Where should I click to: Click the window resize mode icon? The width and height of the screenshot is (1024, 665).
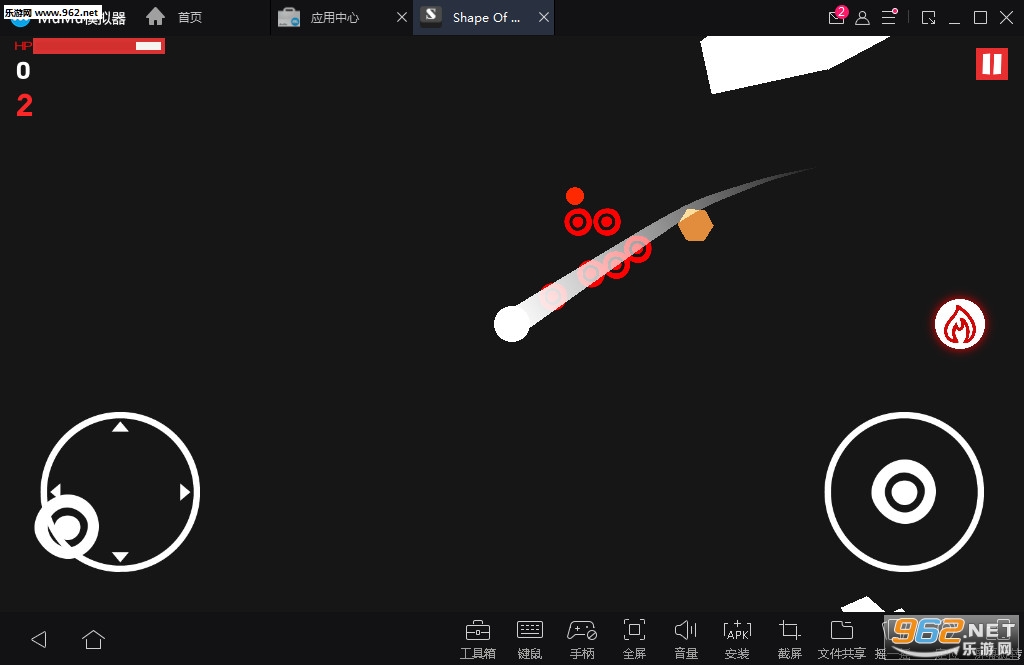point(928,18)
